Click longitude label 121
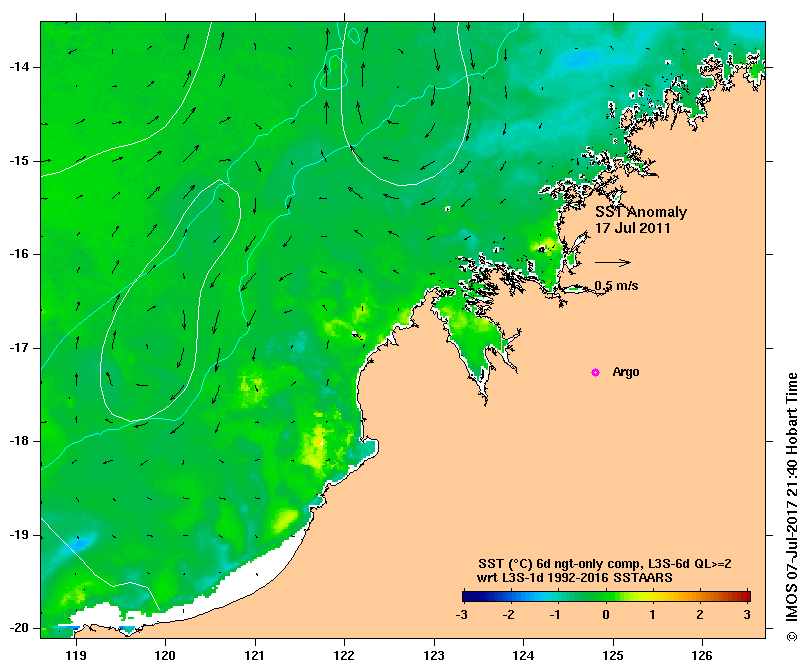This screenshot has height=672, width=809. click(254, 655)
